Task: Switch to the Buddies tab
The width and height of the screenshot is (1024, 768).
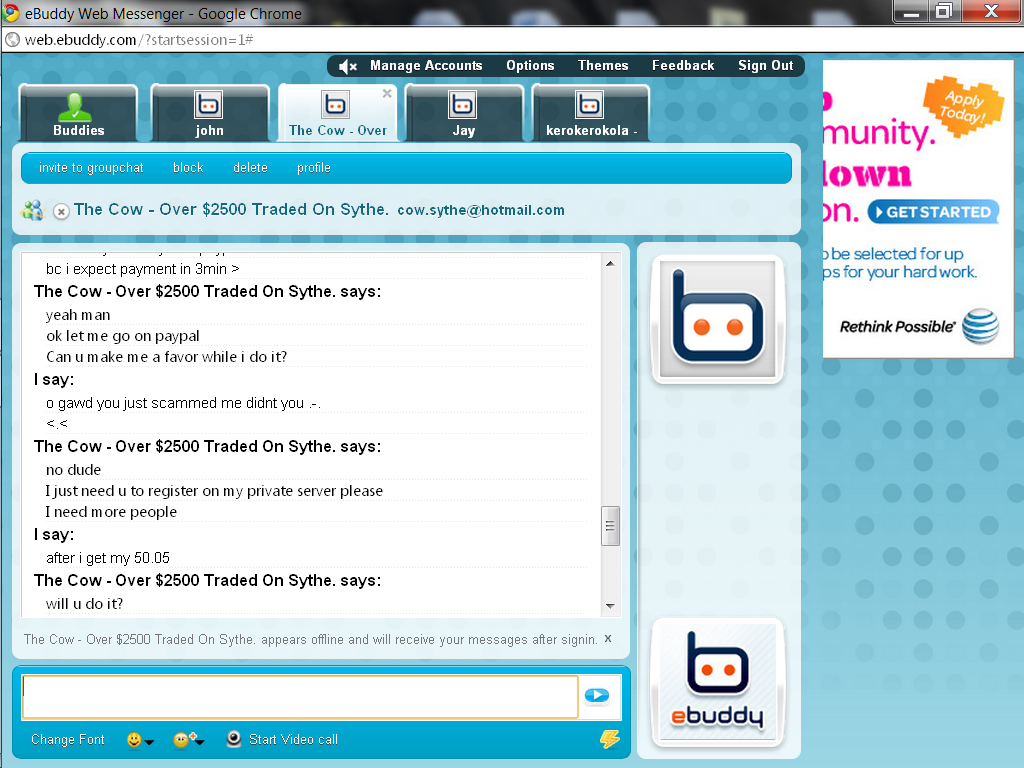Action: [78, 114]
